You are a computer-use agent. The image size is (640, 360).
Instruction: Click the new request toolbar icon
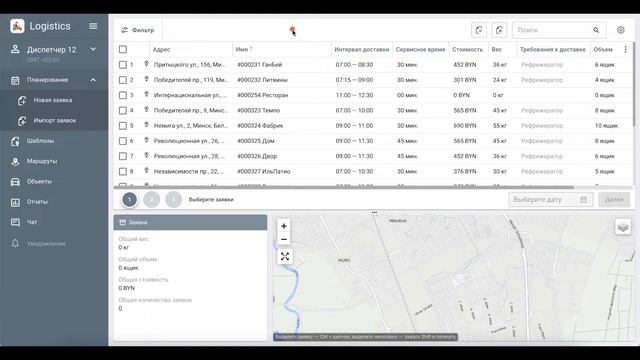479,30
